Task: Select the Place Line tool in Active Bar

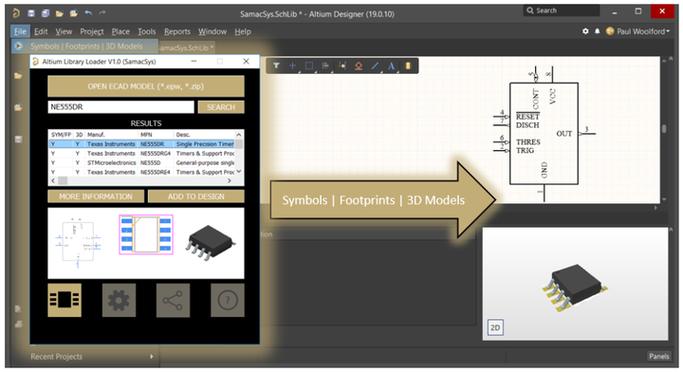Action: pyautogui.click(x=375, y=66)
